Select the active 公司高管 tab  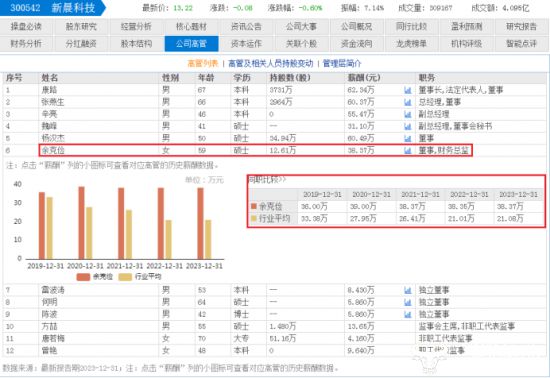click(191, 43)
